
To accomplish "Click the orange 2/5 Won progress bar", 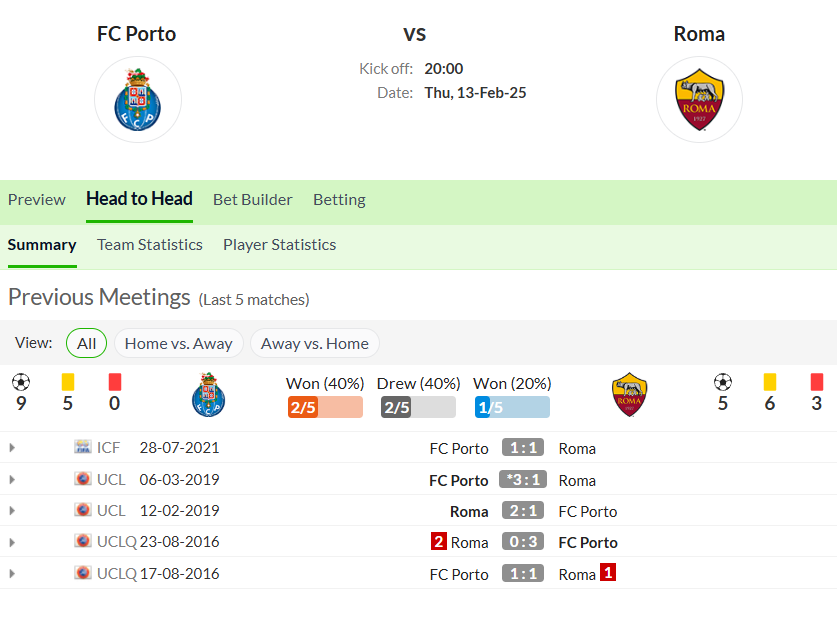I will [325, 407].
